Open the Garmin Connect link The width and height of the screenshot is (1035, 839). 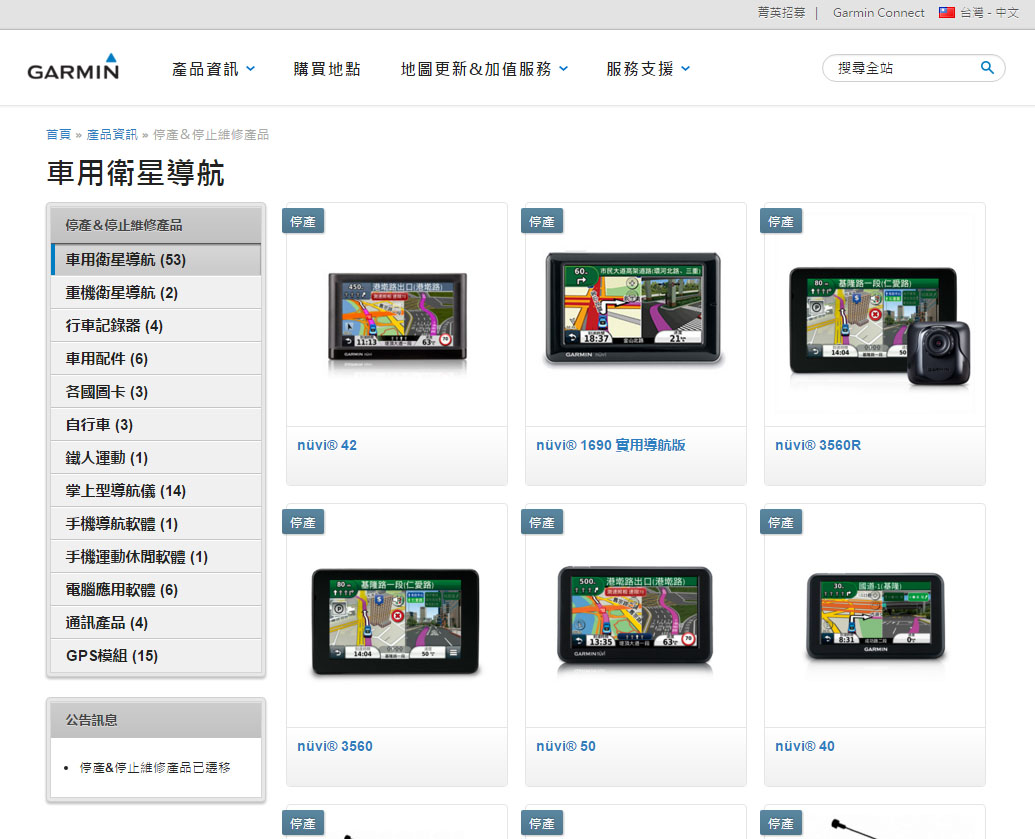879,13
